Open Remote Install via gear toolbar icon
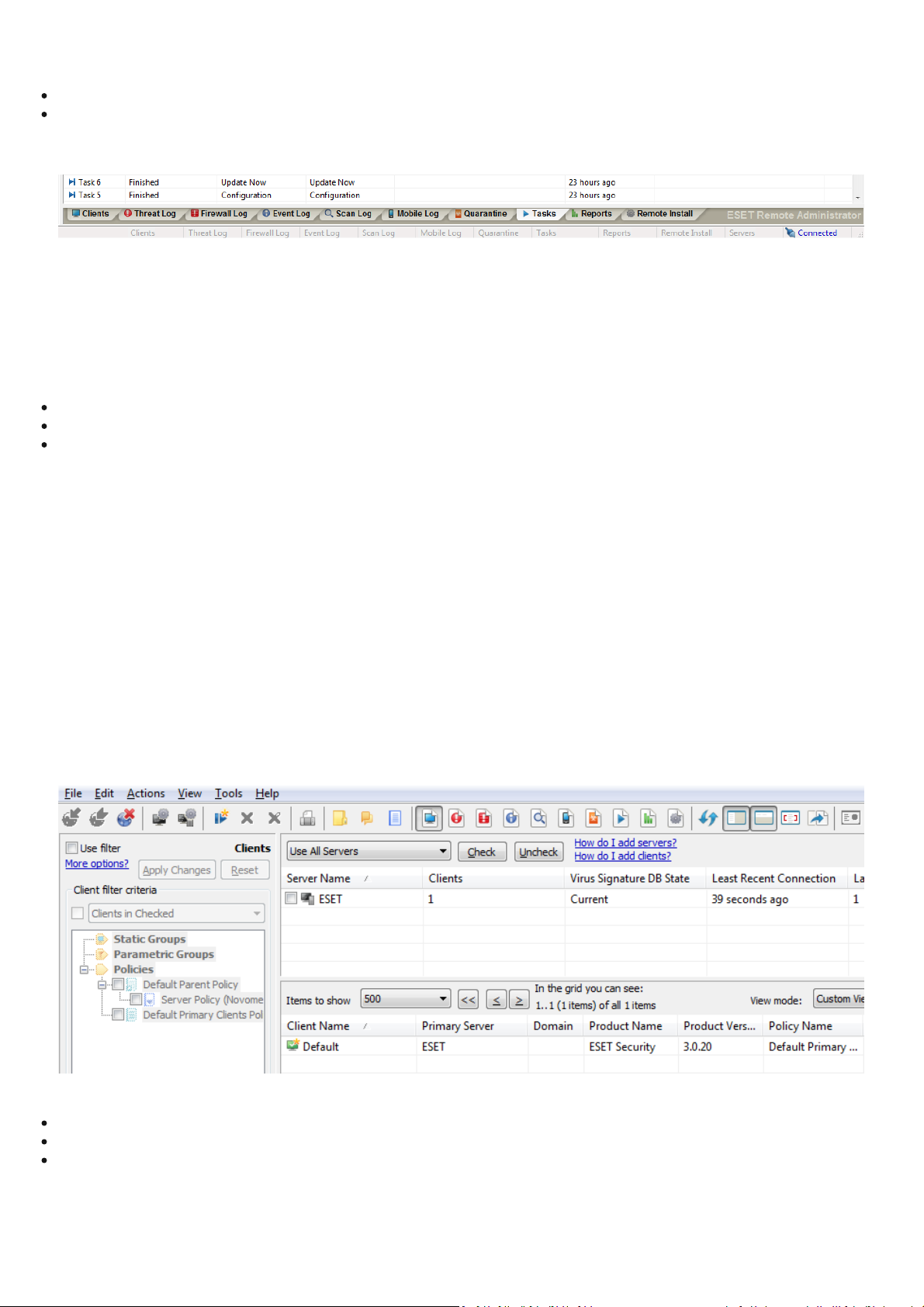This screenshot has height=1307, width=924. (676, 818)
